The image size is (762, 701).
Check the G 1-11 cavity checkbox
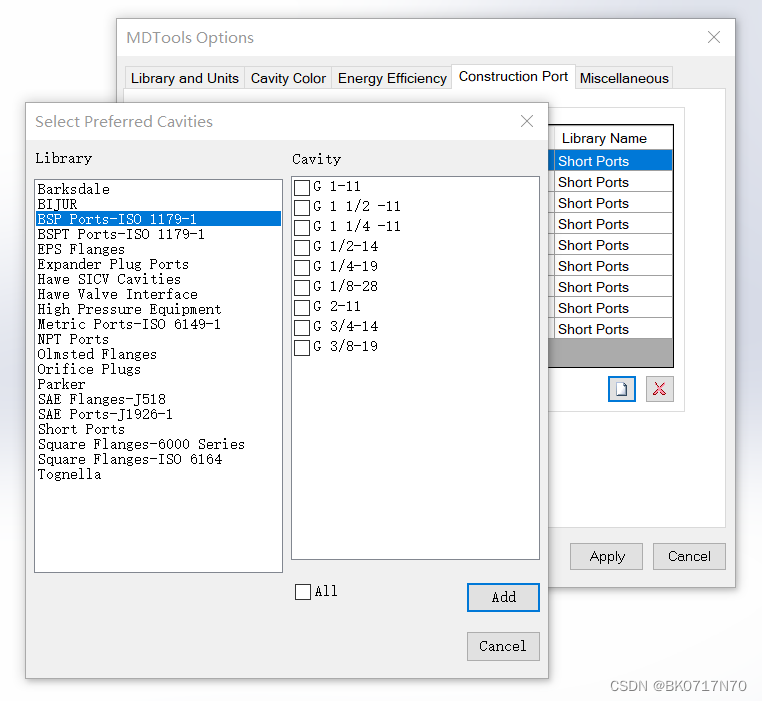click(x=302, y=187)
